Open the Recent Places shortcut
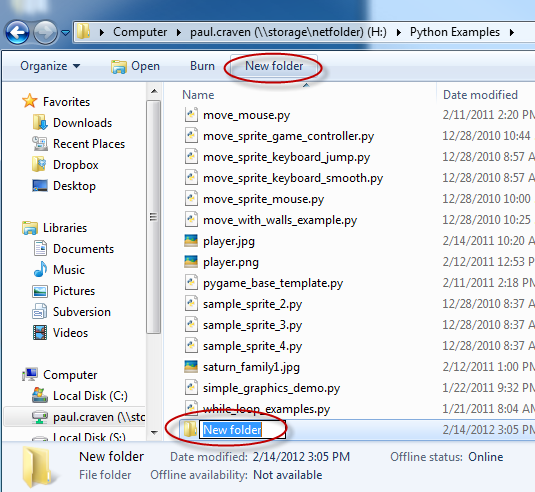The height and width of the screenshot is (492, 535). click(x=89, y=144)
